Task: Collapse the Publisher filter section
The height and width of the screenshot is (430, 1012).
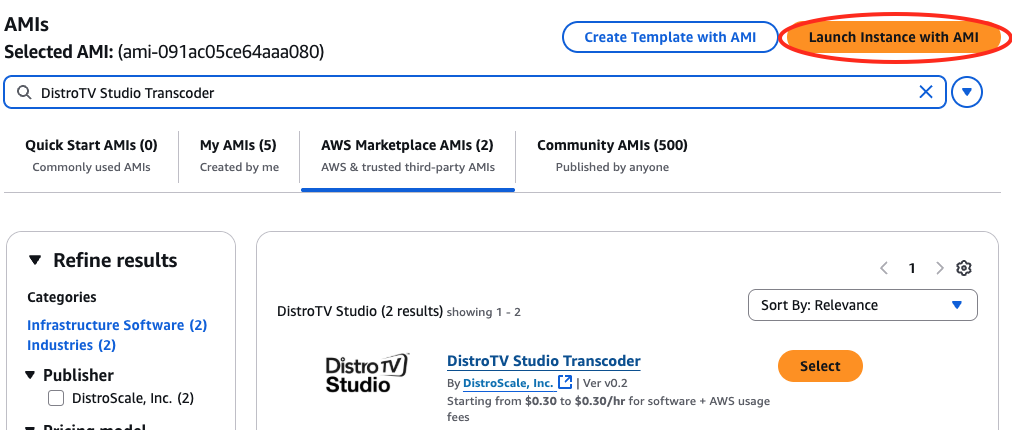Action: click(30, 375)
